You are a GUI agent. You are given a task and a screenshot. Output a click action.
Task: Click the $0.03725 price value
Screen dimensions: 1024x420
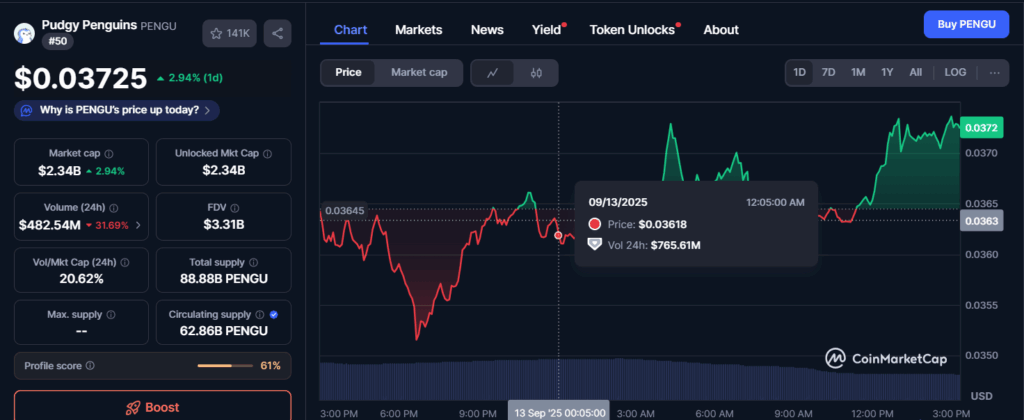tap(81, 79)
